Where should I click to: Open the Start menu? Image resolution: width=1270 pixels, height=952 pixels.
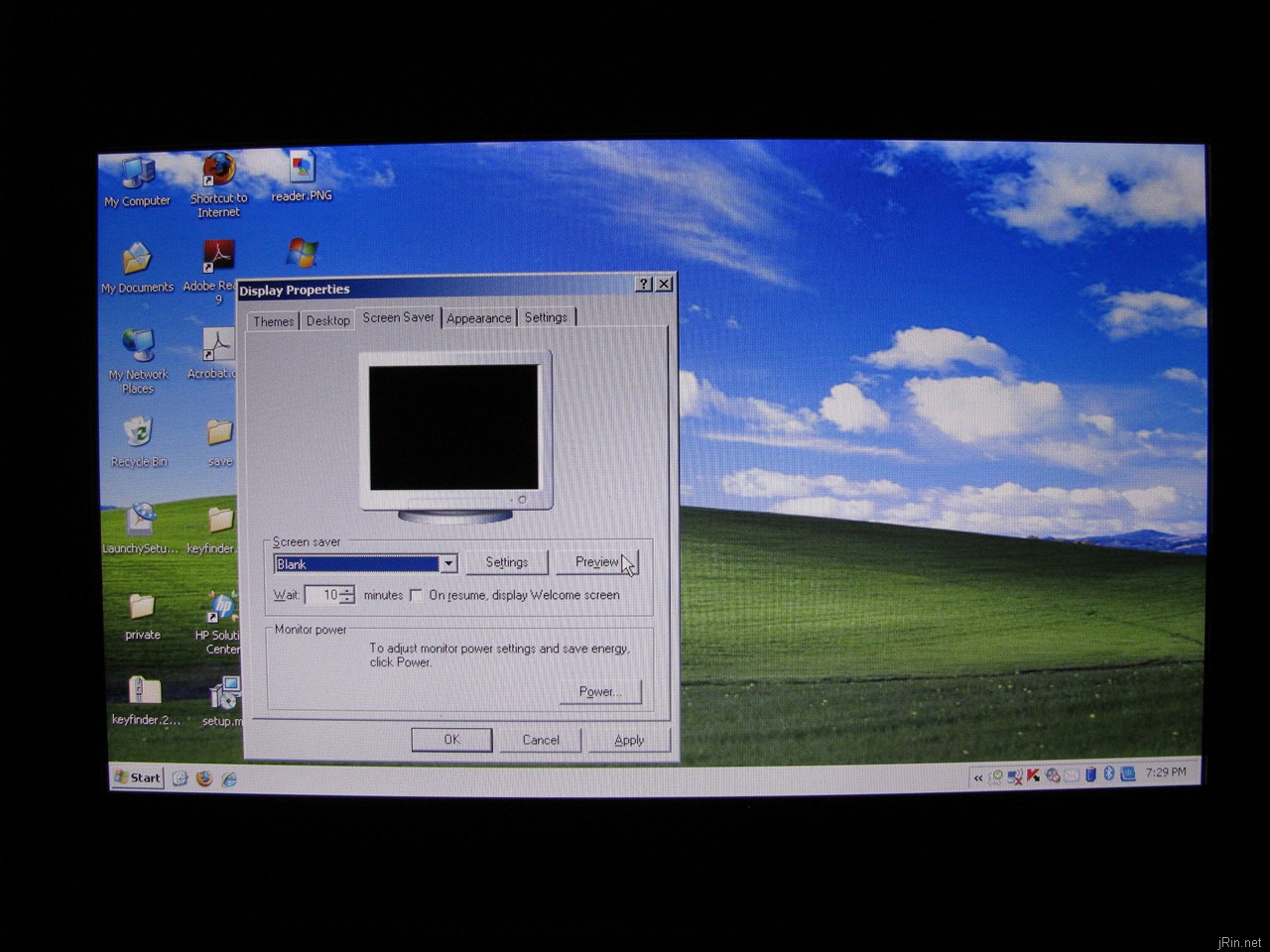(137, 777)
